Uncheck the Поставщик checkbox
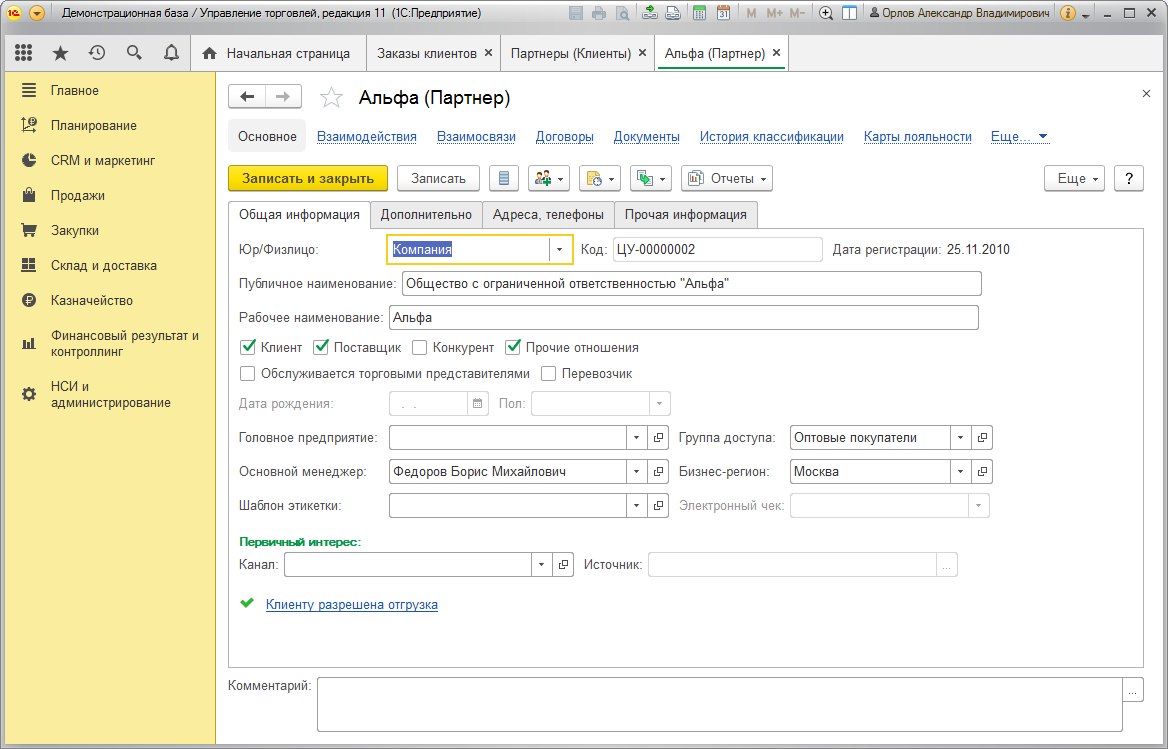 coord(321,348)
